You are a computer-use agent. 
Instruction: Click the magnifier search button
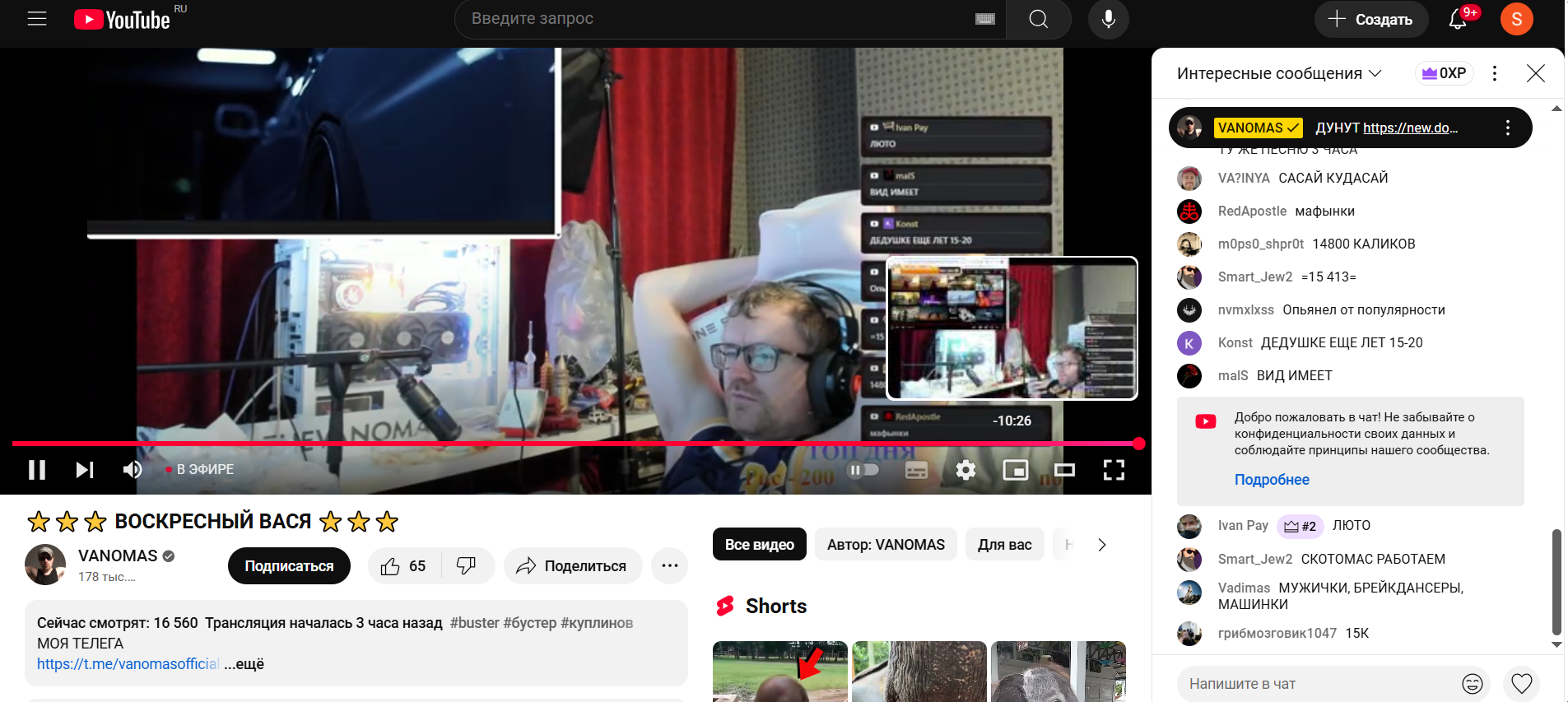pos(1039,19)
